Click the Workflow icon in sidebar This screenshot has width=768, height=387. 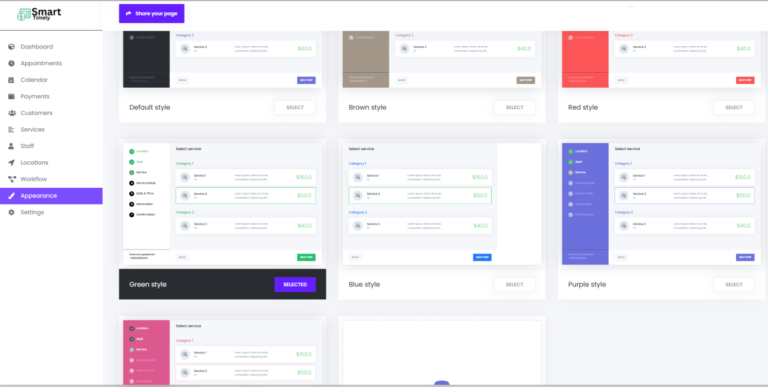click(x=11, y=179)
